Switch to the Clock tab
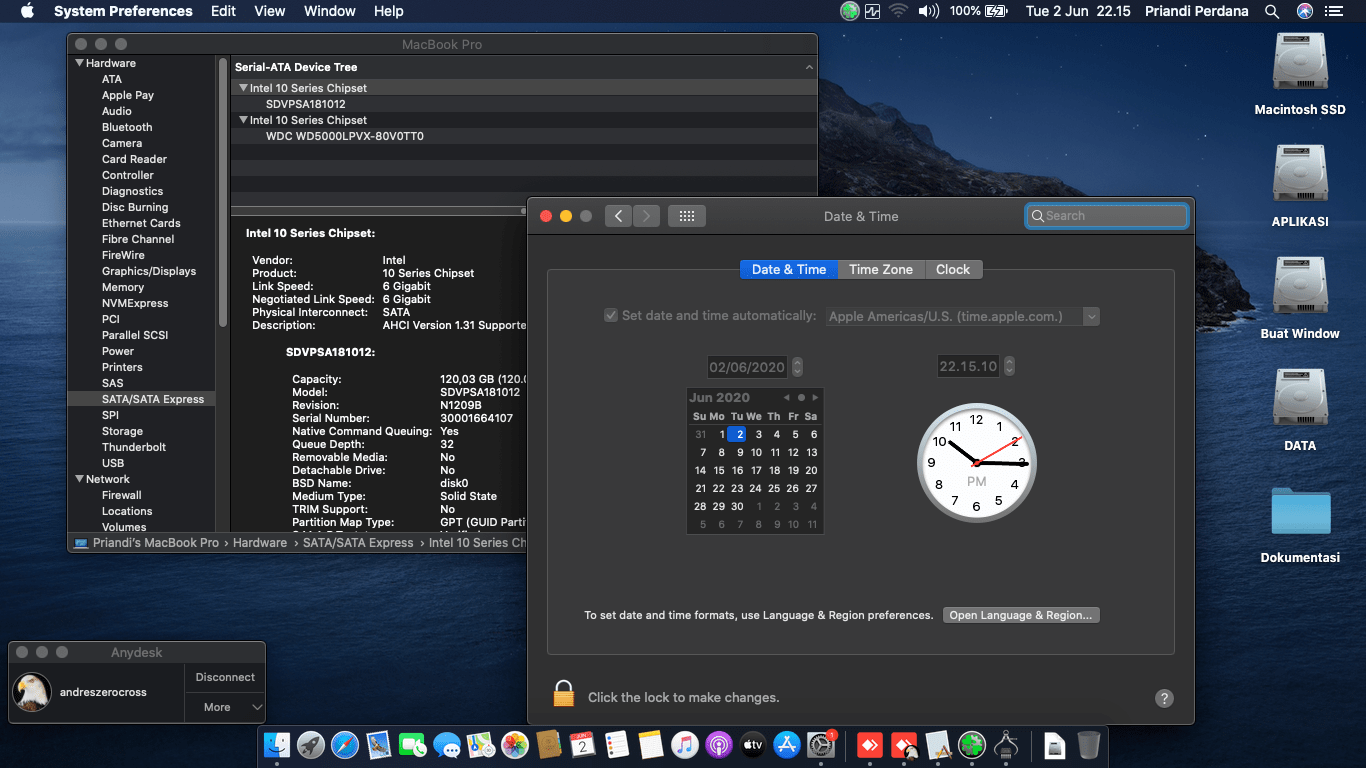Viewport: 1366px width, 768px height. 953,269
